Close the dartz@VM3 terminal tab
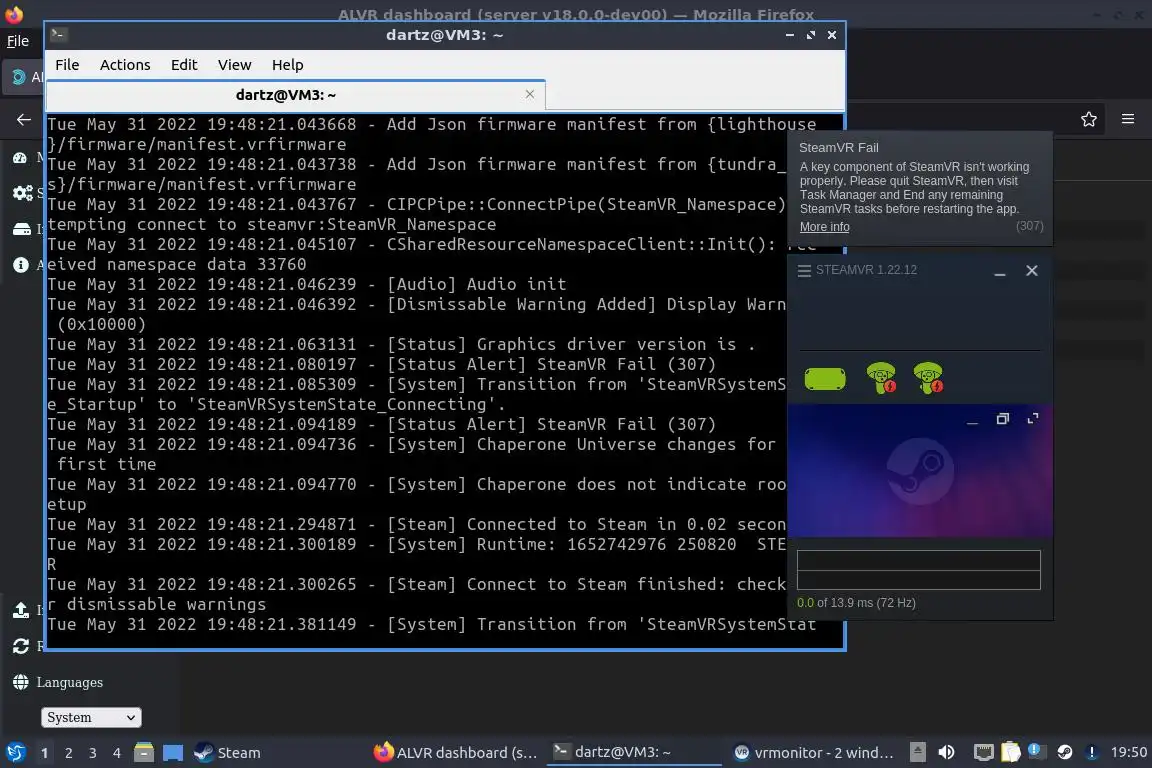Viewport: 1152px width, 768px height. tap(530, 94)
